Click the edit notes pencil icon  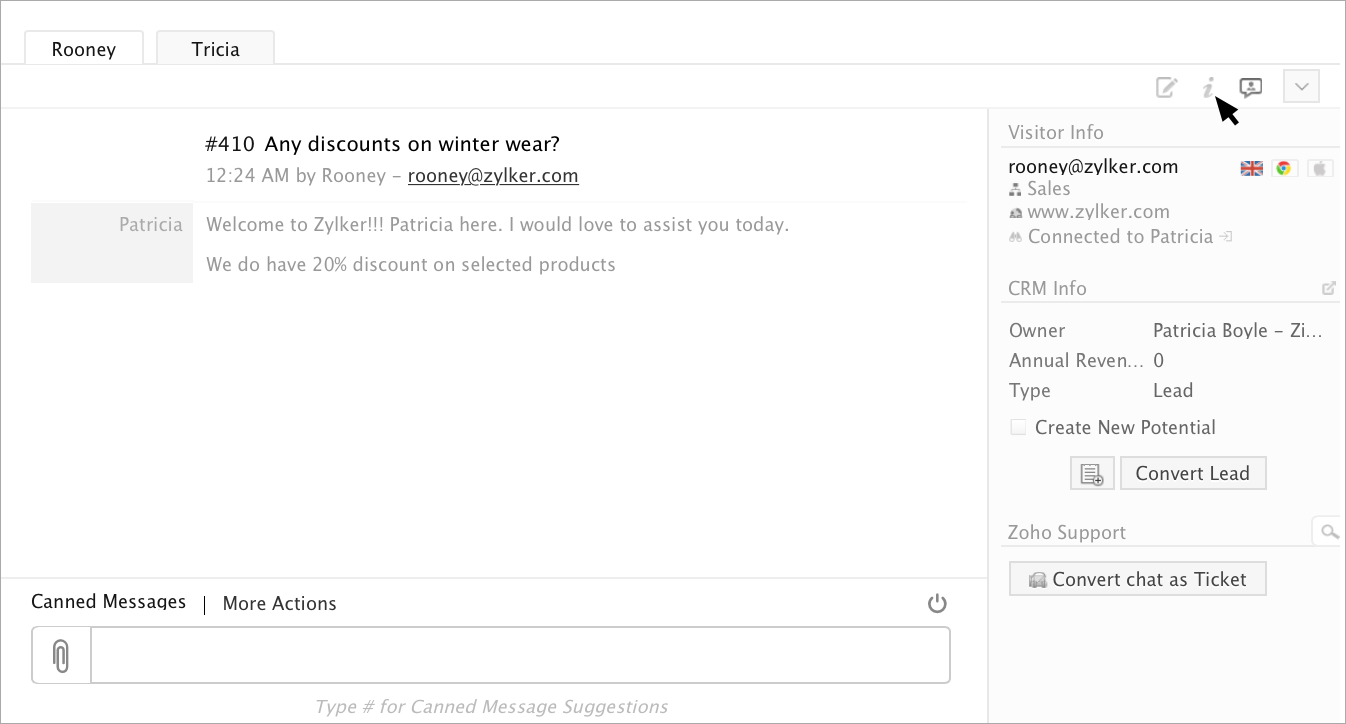pyautogui.click(x=1166, y=87)
